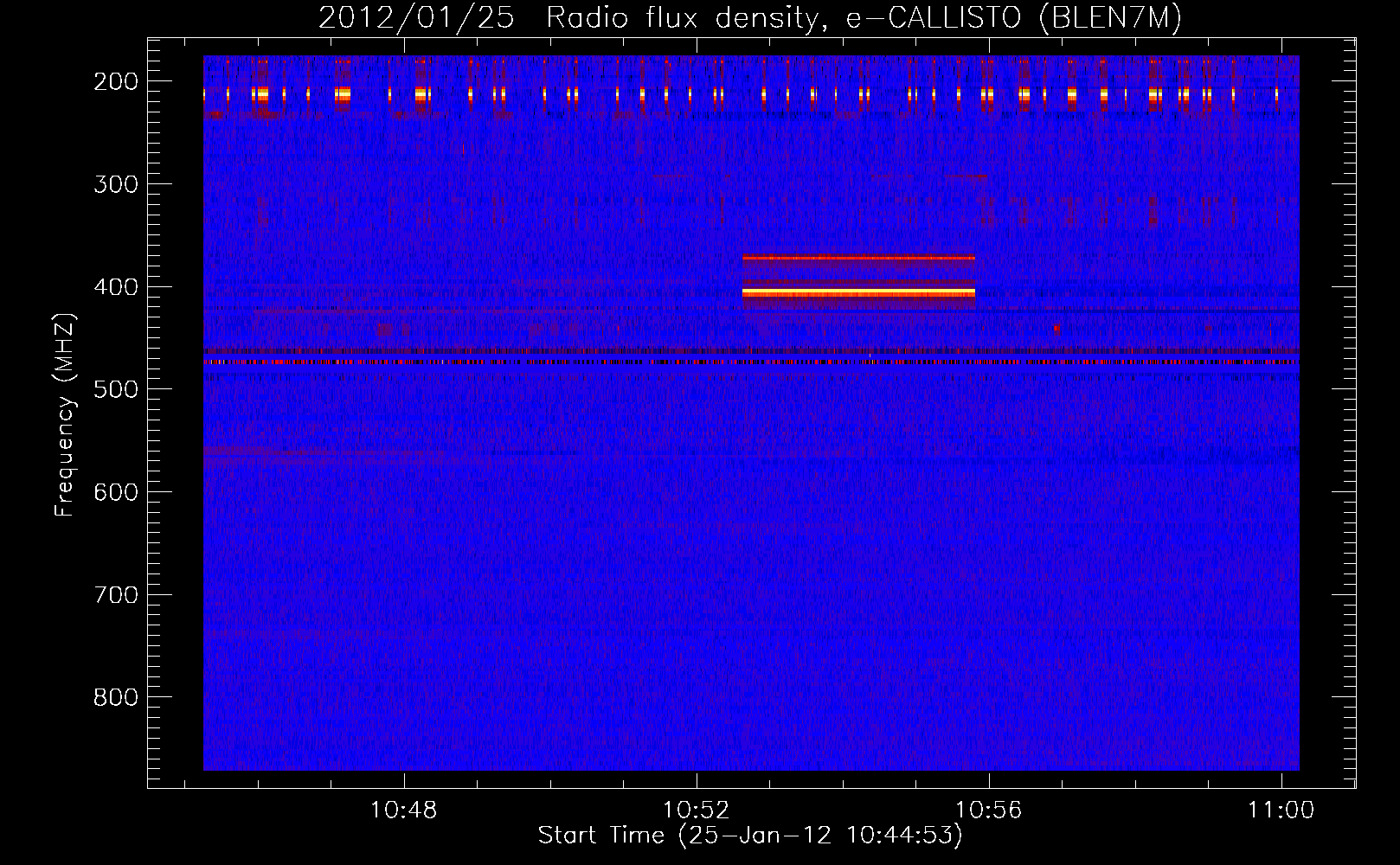1400x865 pixels.
Task: Click the 'Start Time (25-Jan-12 10:44:53)' label
Action: coord(750,836)
